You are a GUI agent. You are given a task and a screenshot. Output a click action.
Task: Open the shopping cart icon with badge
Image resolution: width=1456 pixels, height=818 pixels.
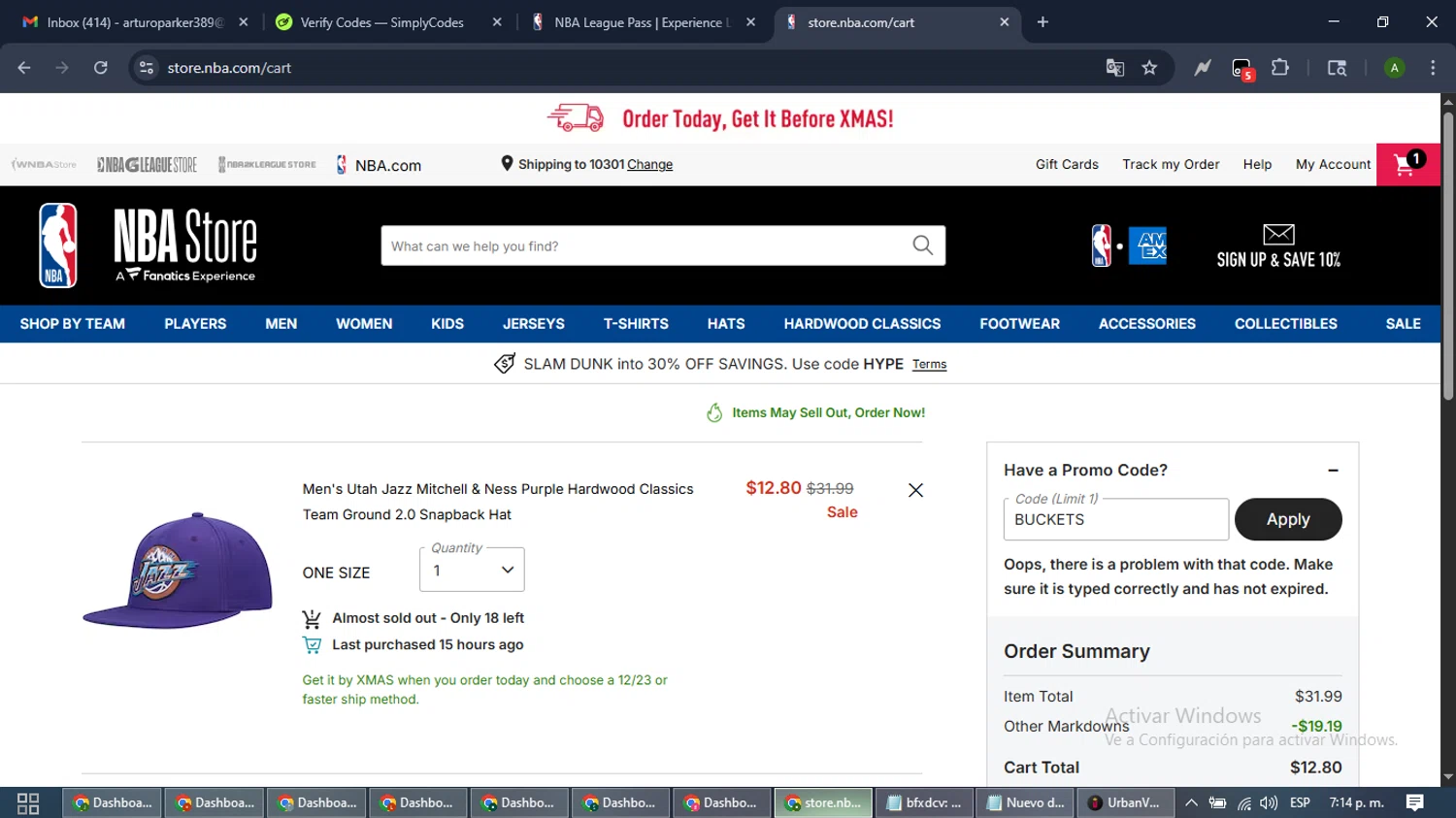point(1408,164)
